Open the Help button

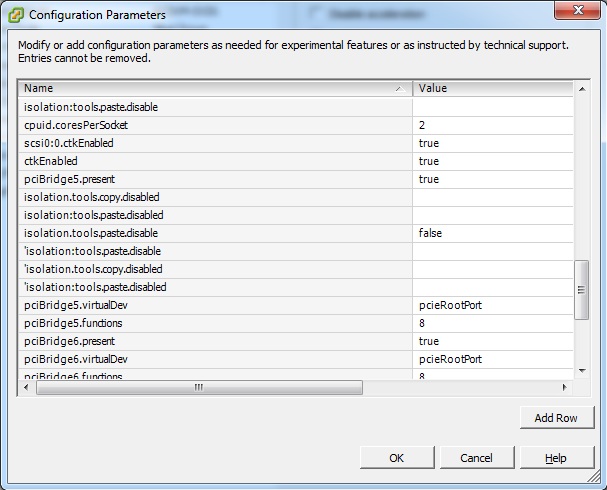pos(556,458)
